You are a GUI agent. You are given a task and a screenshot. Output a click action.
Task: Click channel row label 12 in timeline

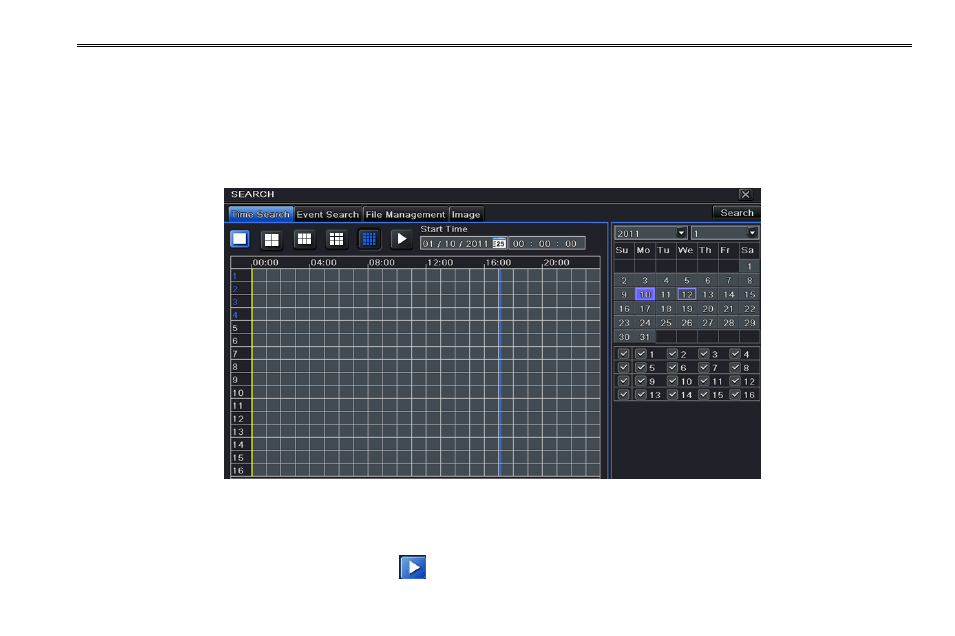coord(238,419)
